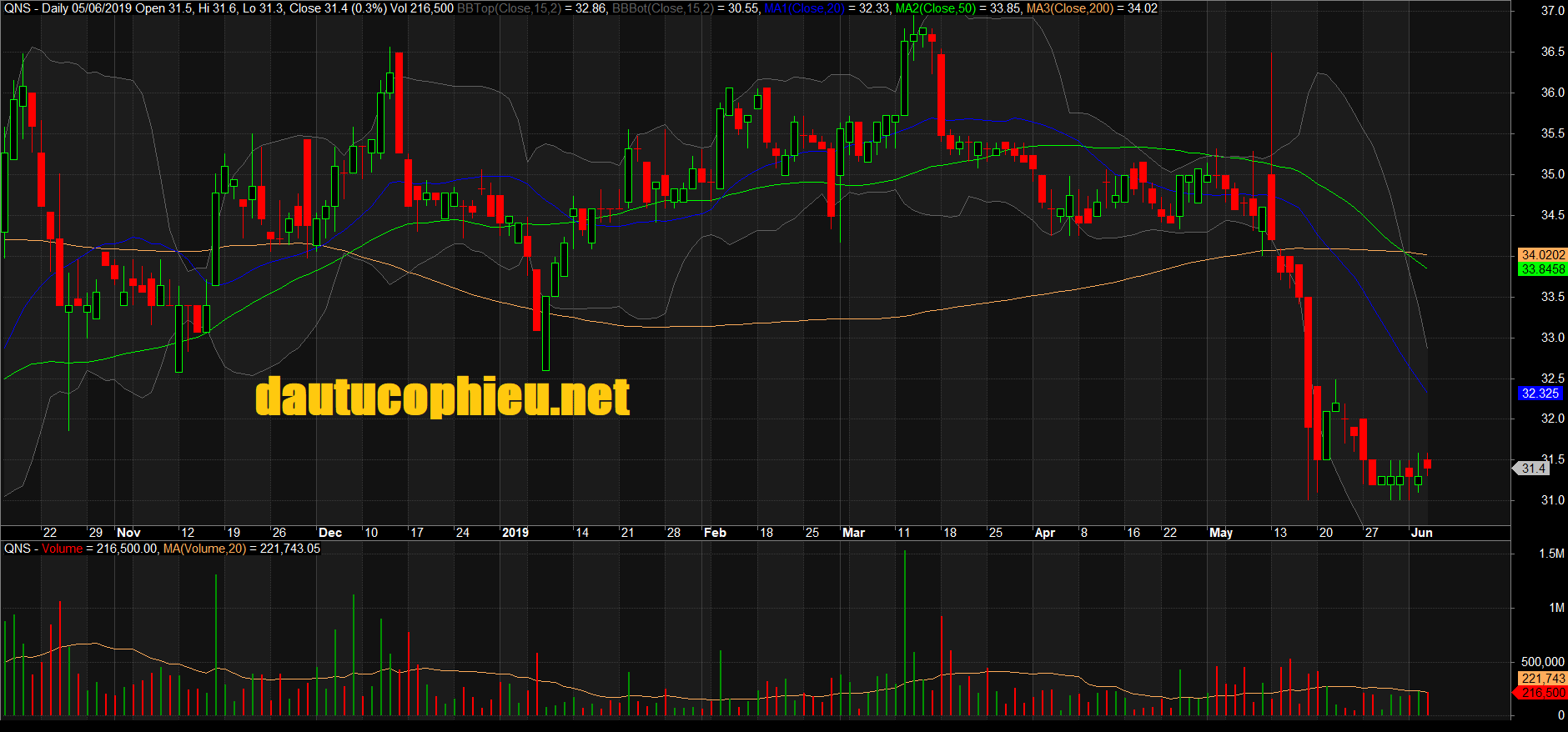Select the MA1(Close,20) label in chart header
Image resolution: width=1568 pixels, height=732 pixels.
(x=804, y=8)
